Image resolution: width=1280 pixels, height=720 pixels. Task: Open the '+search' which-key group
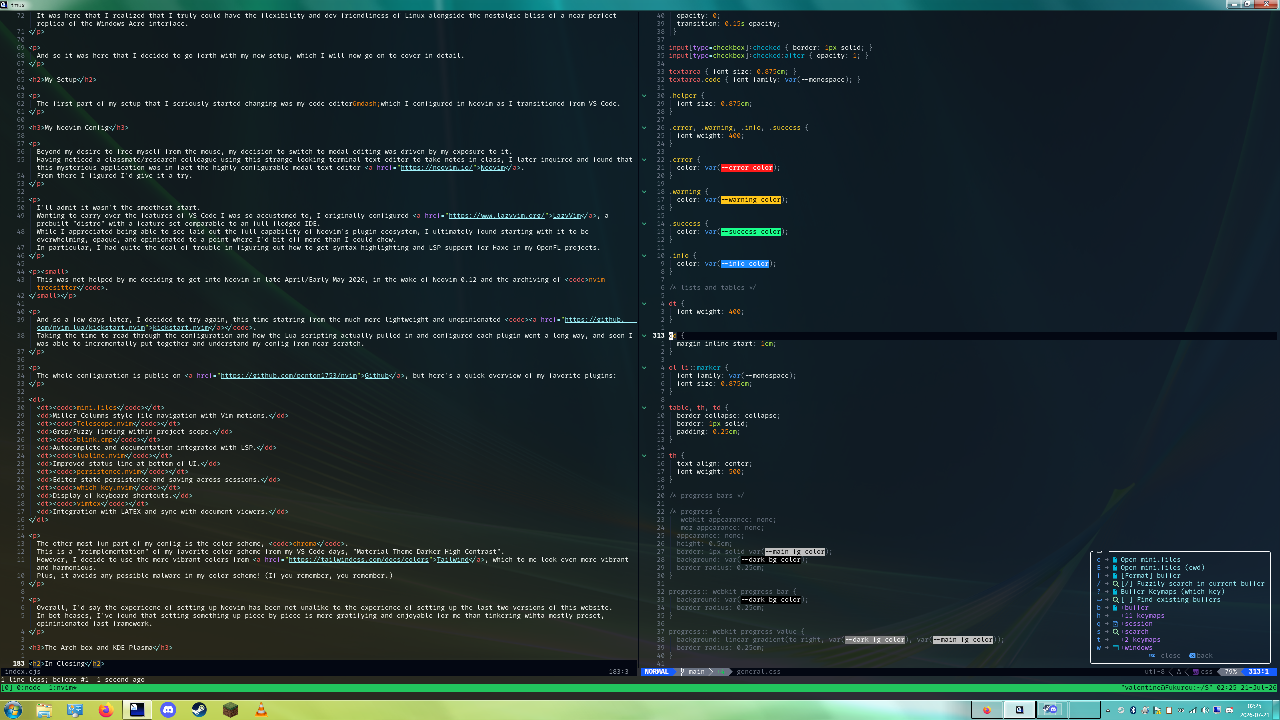coord(1135,632)
